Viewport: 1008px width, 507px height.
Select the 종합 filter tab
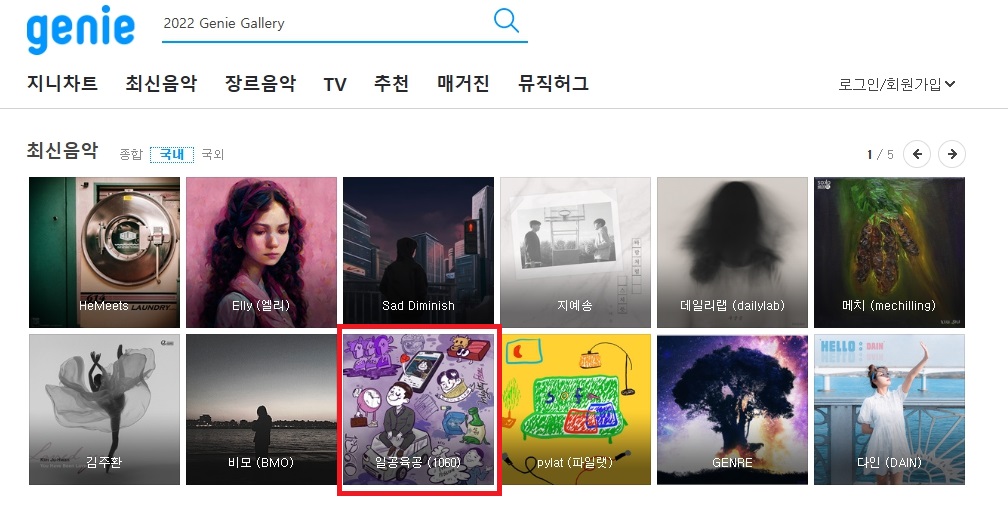(130, 154)
